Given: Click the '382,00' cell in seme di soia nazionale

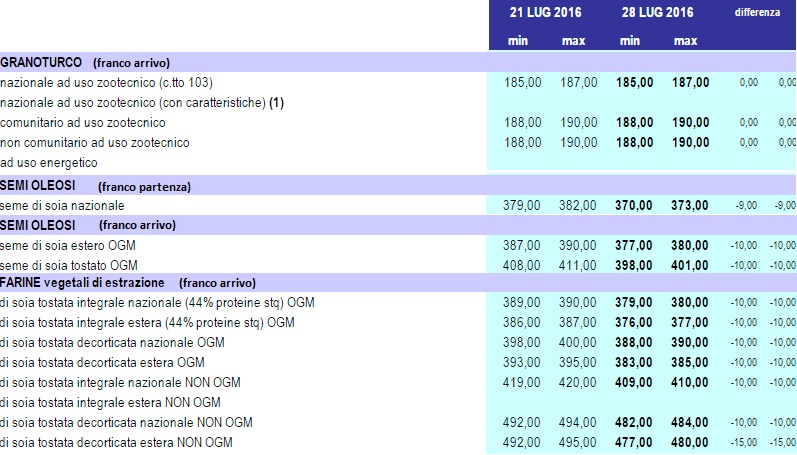Looking at the screenshot, I should (577, 205).
